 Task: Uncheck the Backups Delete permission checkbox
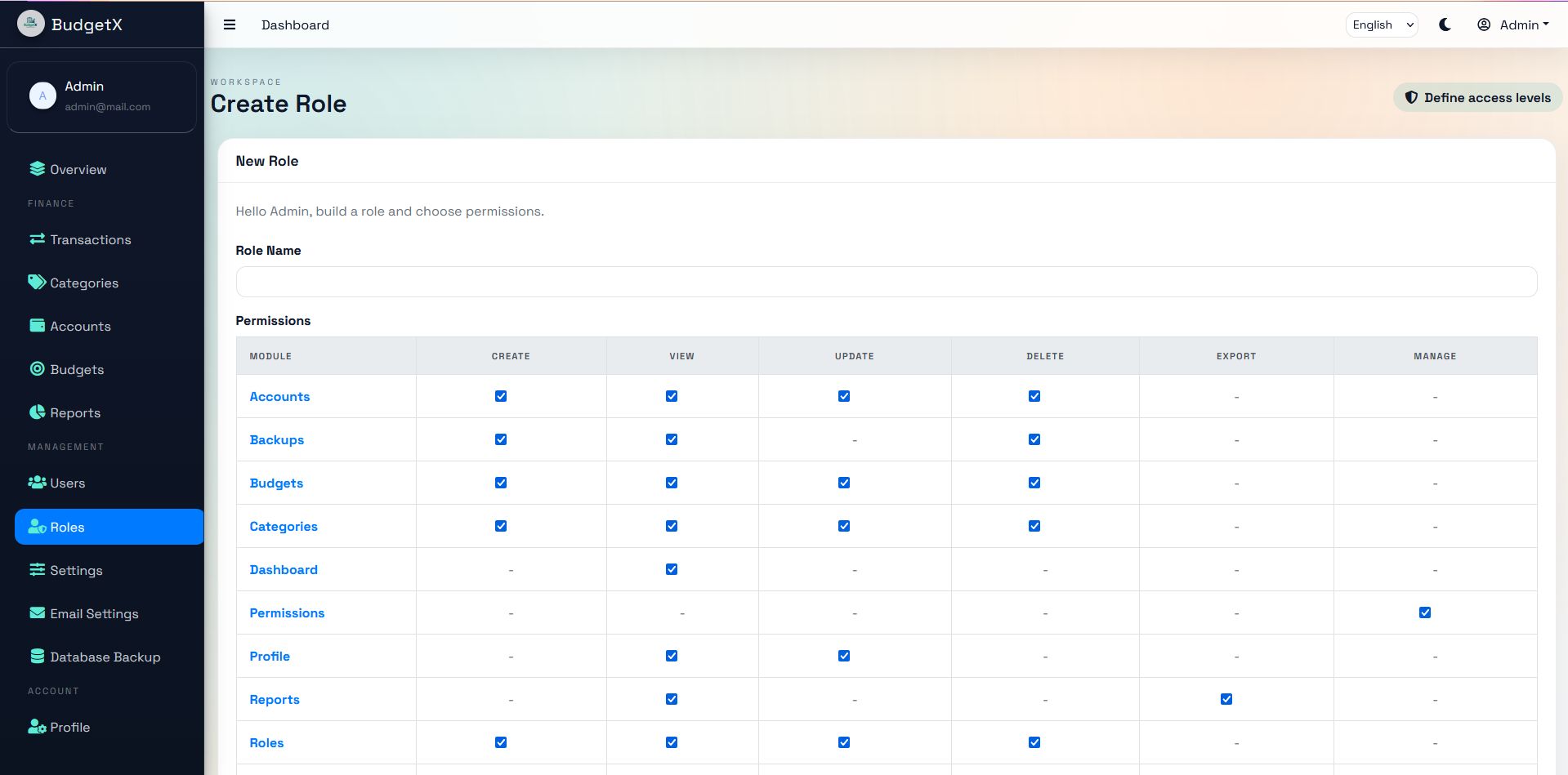[x=1034, y=439]
